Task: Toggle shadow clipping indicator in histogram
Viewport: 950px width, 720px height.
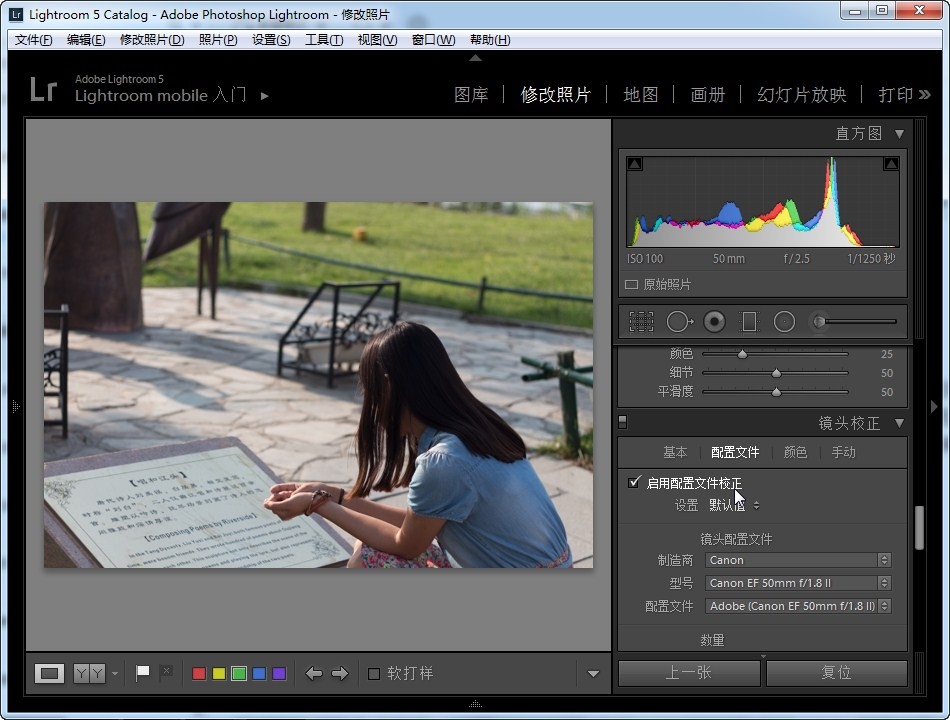Action: tap(635, 164)
